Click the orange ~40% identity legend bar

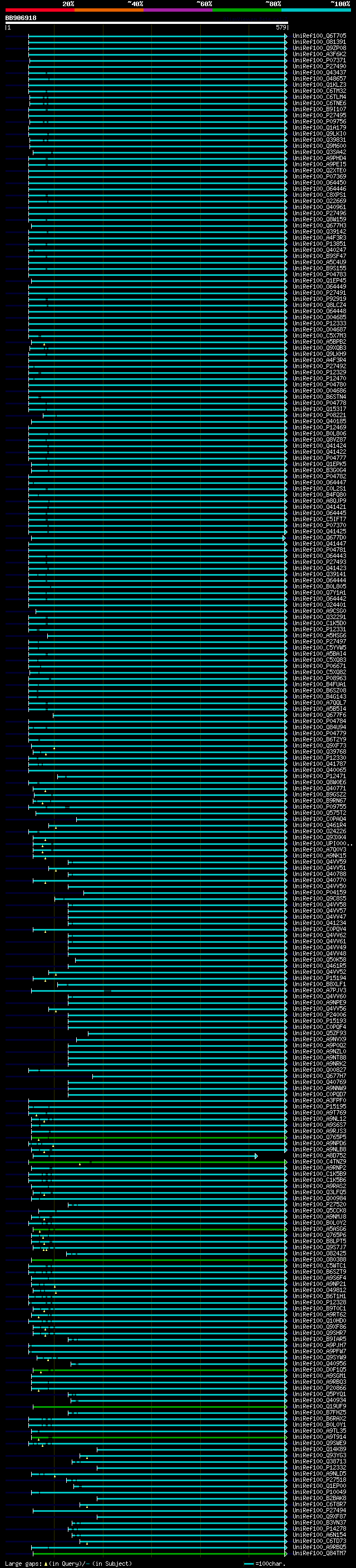109,10
